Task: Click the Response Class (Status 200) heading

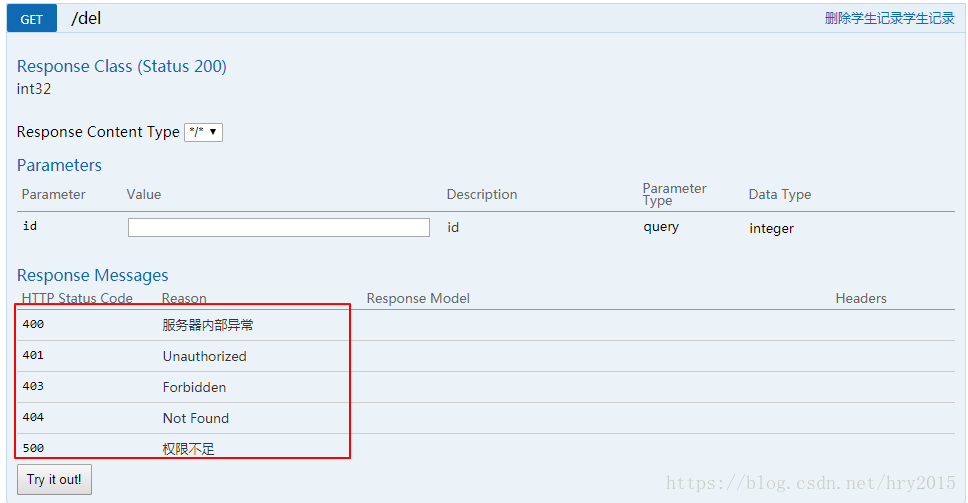Action: [122, 66]
